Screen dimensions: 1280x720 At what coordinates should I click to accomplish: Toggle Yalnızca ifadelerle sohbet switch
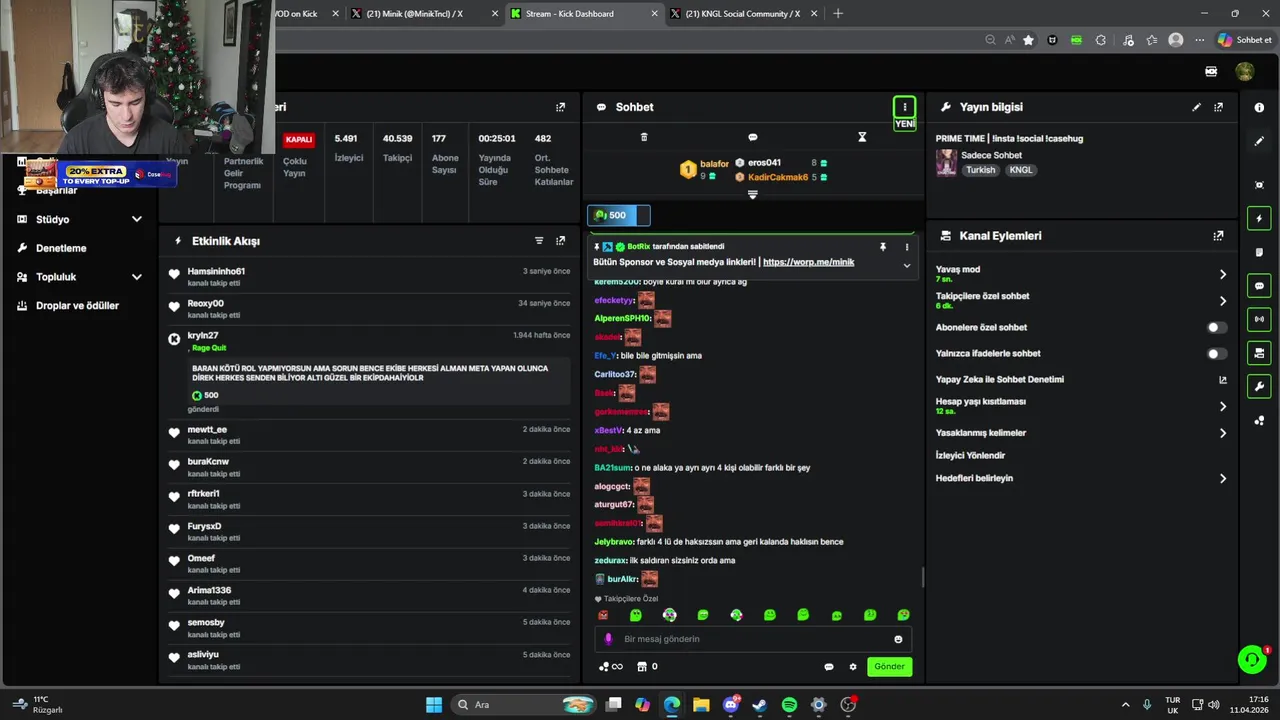coord(1216,354)
